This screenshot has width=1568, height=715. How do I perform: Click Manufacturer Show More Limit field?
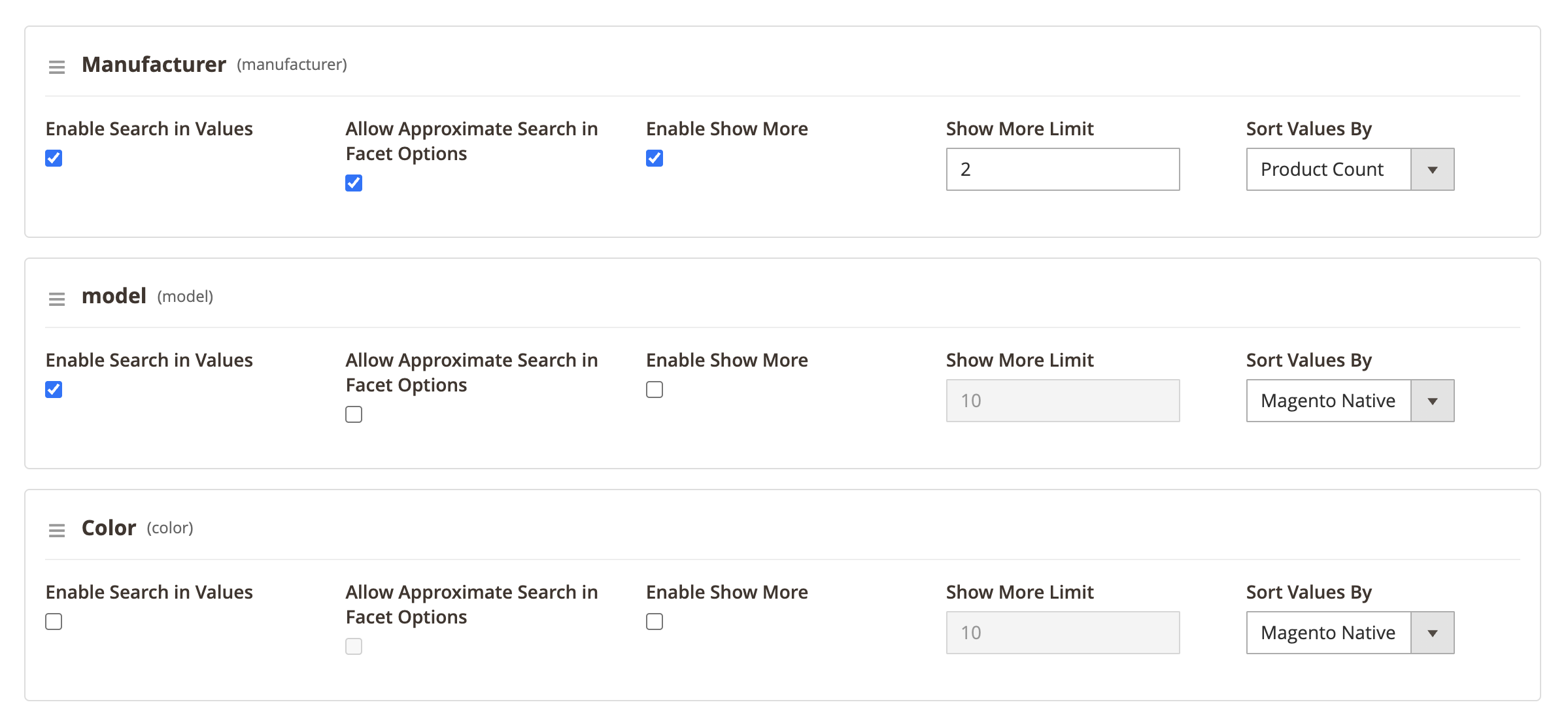pos(1063,169)
